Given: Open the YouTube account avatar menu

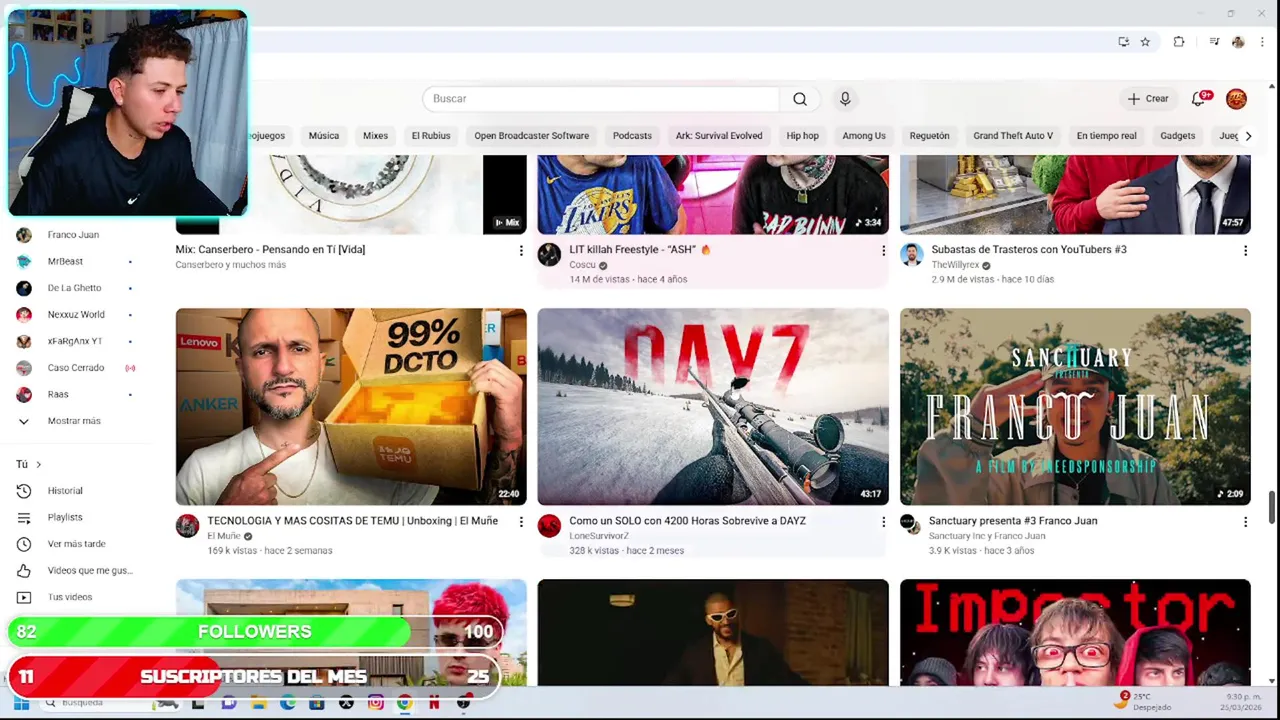Looking at the screenshot, I should 1236,99.
